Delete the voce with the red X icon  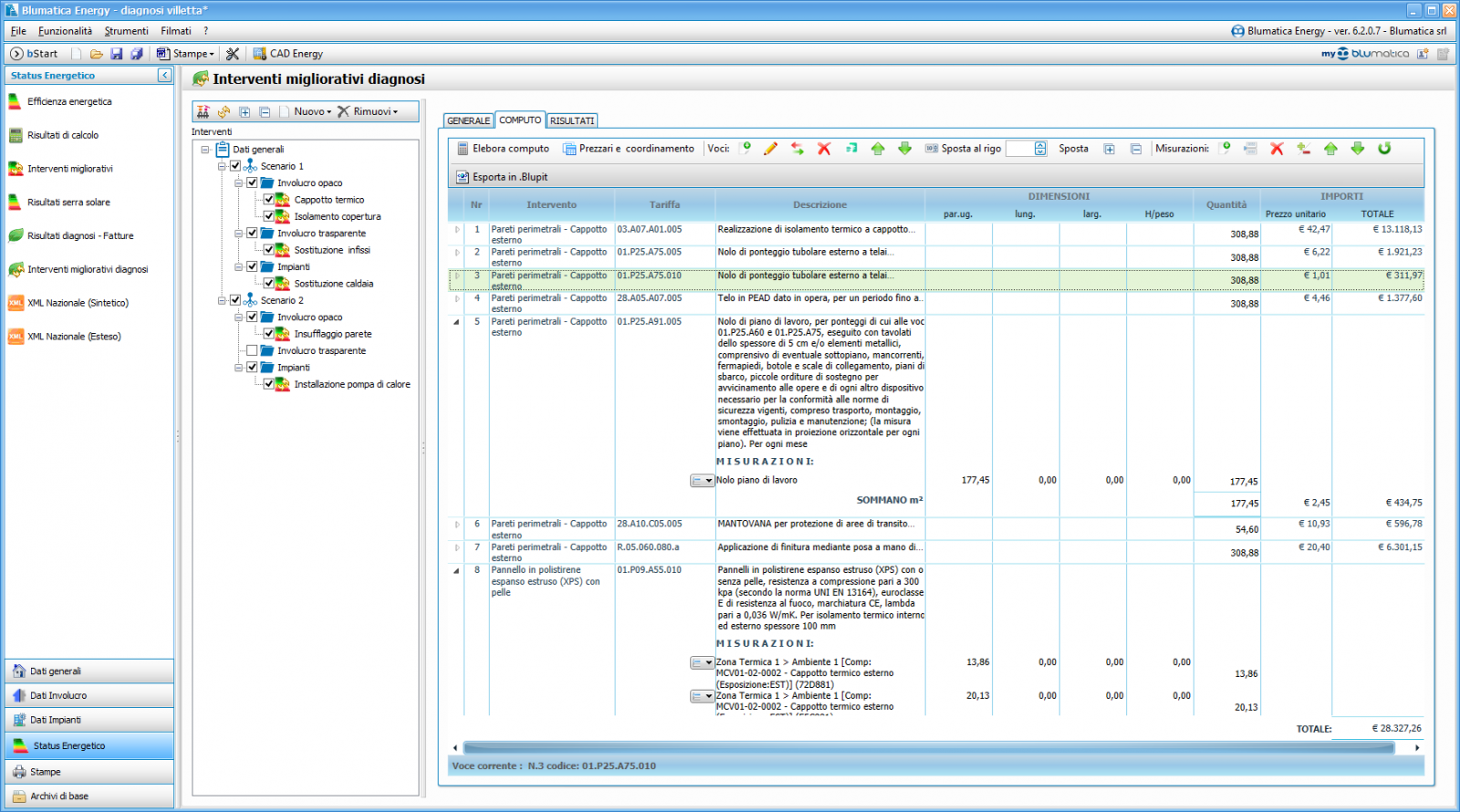click(824, 149)
